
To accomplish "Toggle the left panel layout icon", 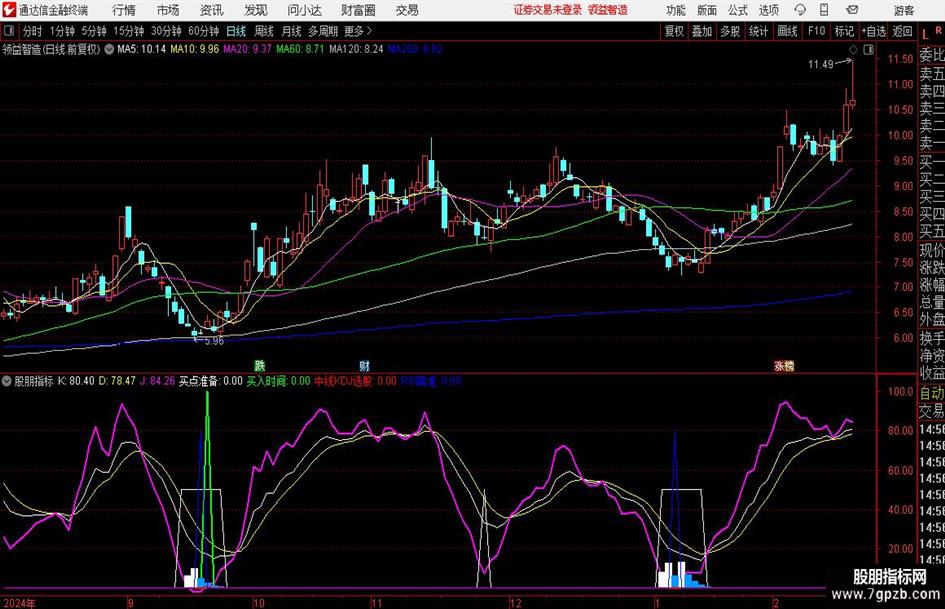I will [9, 30].
